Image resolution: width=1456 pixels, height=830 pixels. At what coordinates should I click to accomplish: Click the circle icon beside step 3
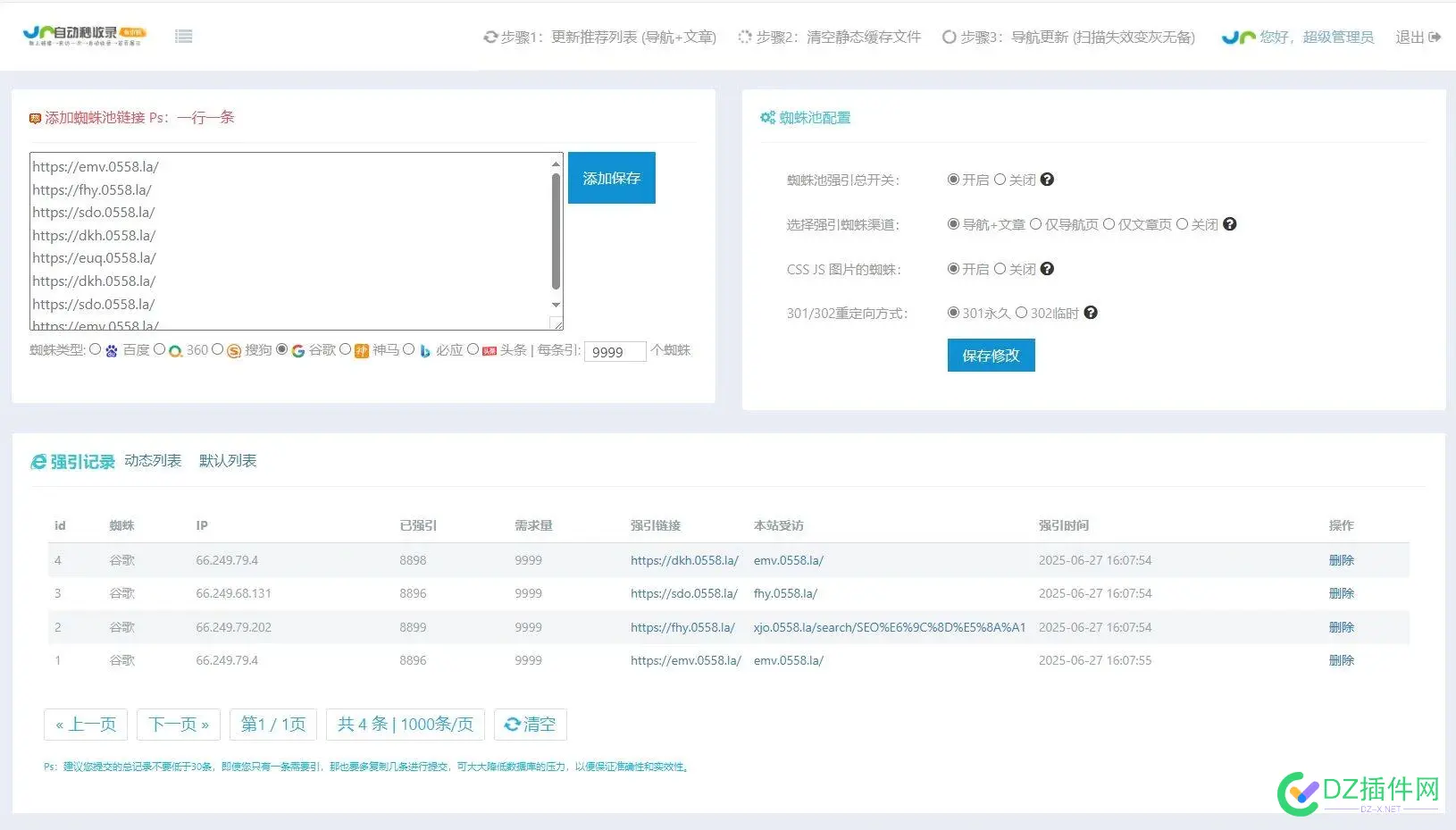[949, 38]
